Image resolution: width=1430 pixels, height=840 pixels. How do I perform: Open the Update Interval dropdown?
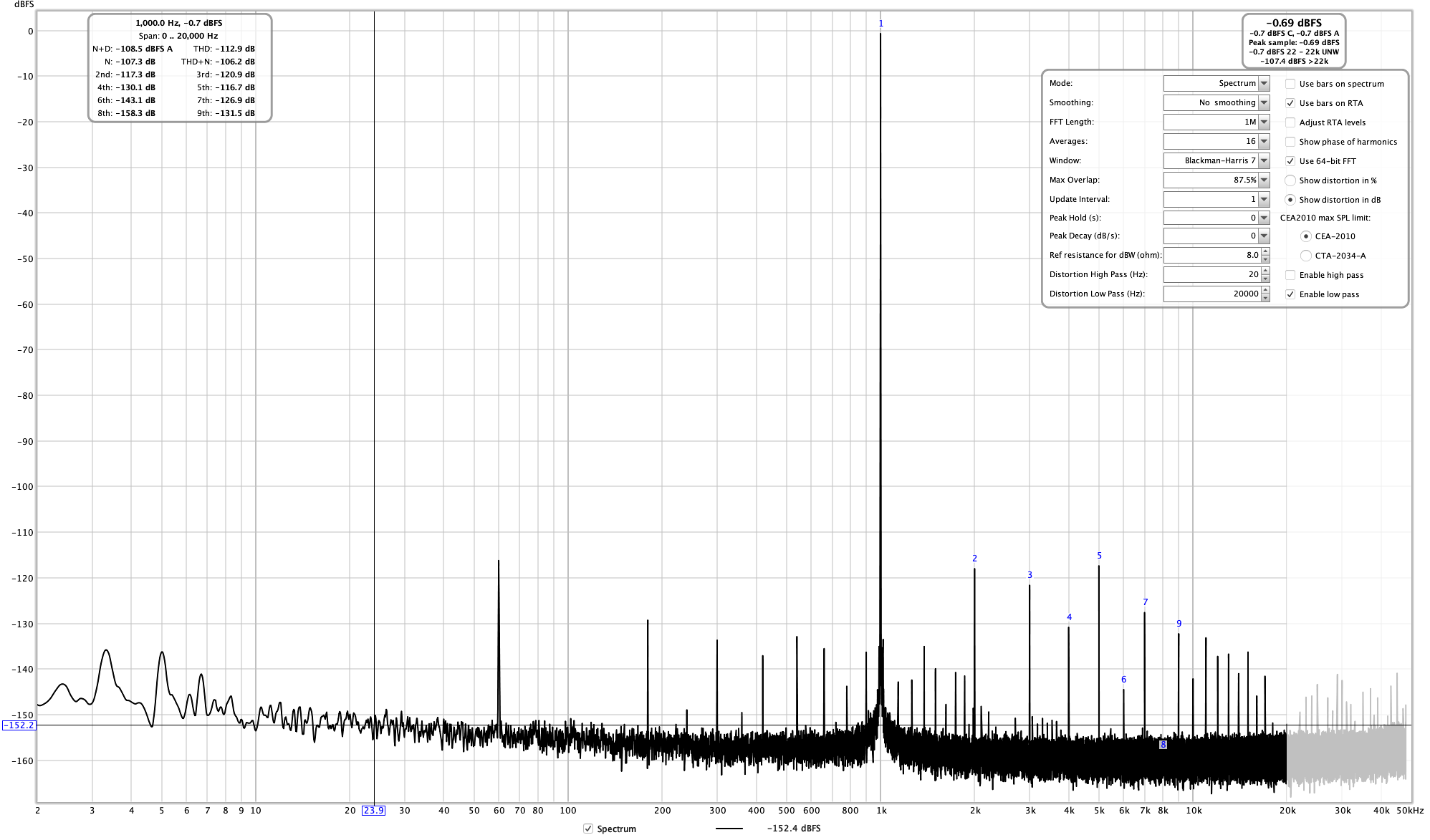(x=1217, y=199)
